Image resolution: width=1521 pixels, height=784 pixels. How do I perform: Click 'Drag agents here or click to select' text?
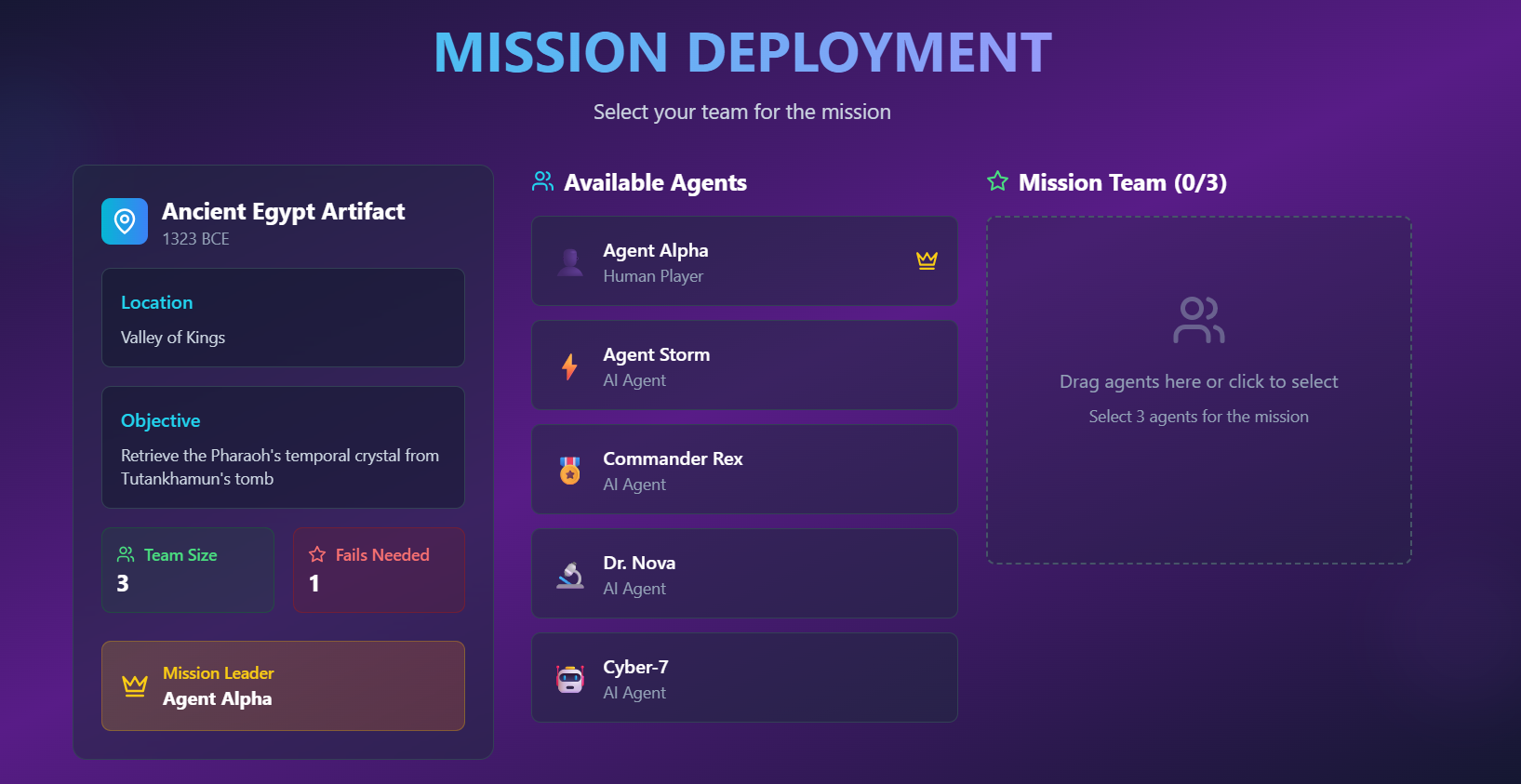[x=1199, y=381]
